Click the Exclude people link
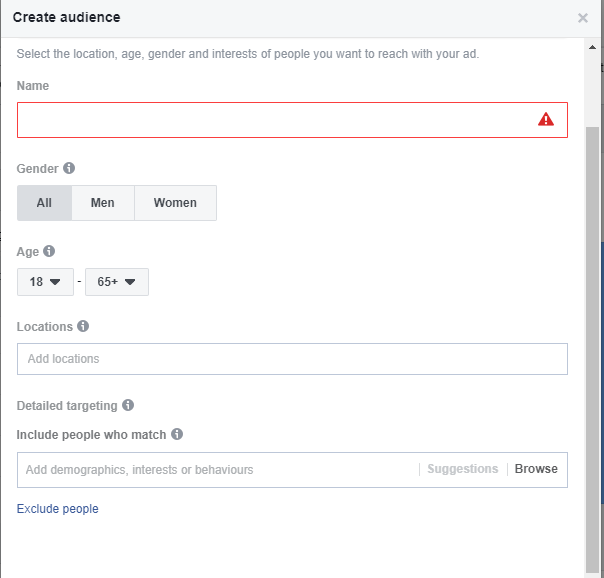This screenshot has height=578, width=604. point(57,509)
